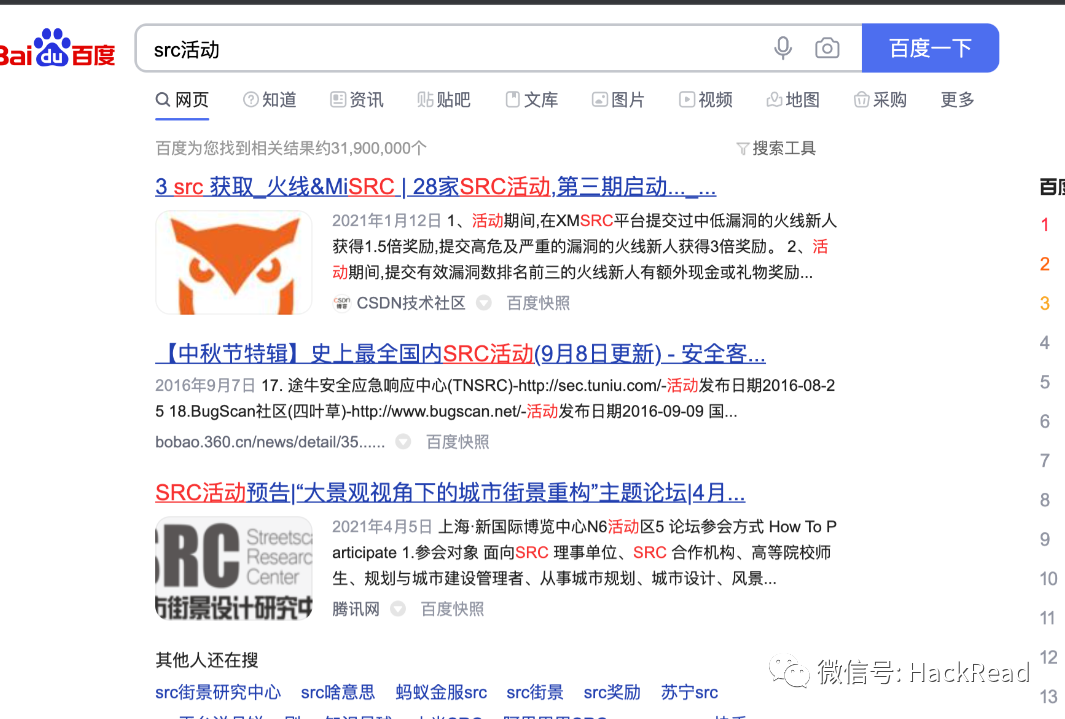Click hot list rank number 11

[1047, 619]
